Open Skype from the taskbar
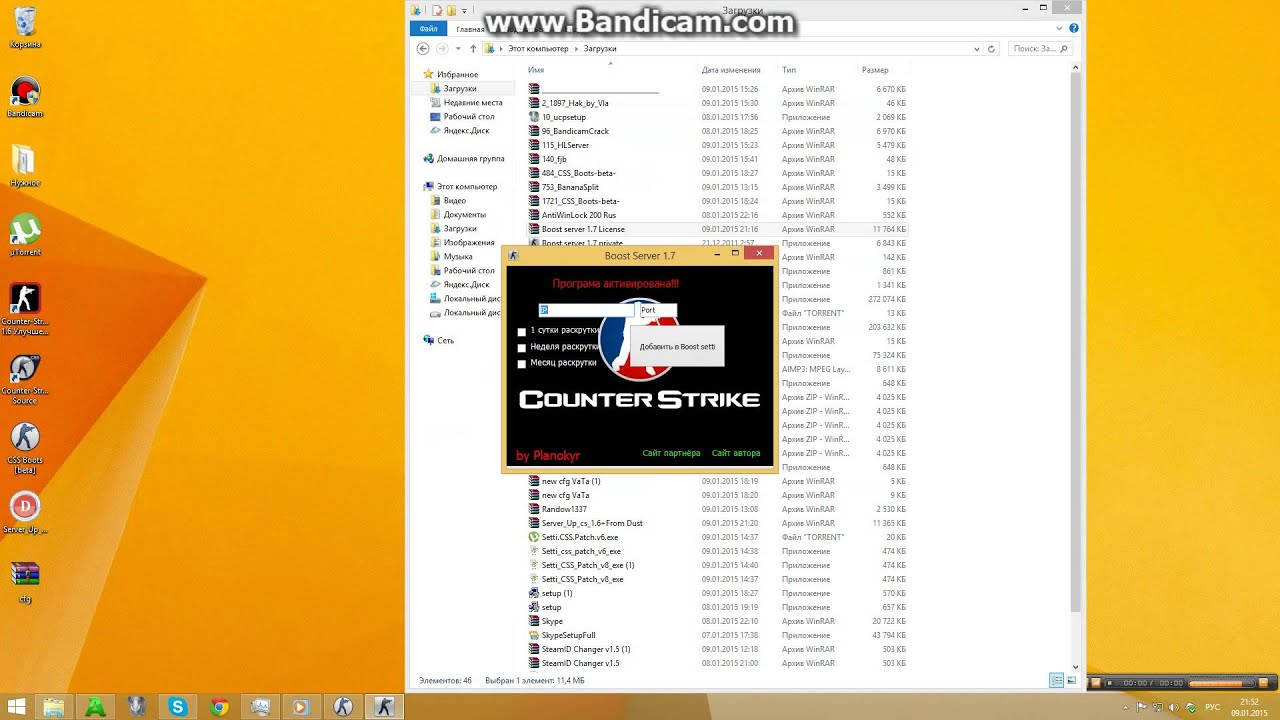Viewport: 1280px width, 720px height. [177, 707]
